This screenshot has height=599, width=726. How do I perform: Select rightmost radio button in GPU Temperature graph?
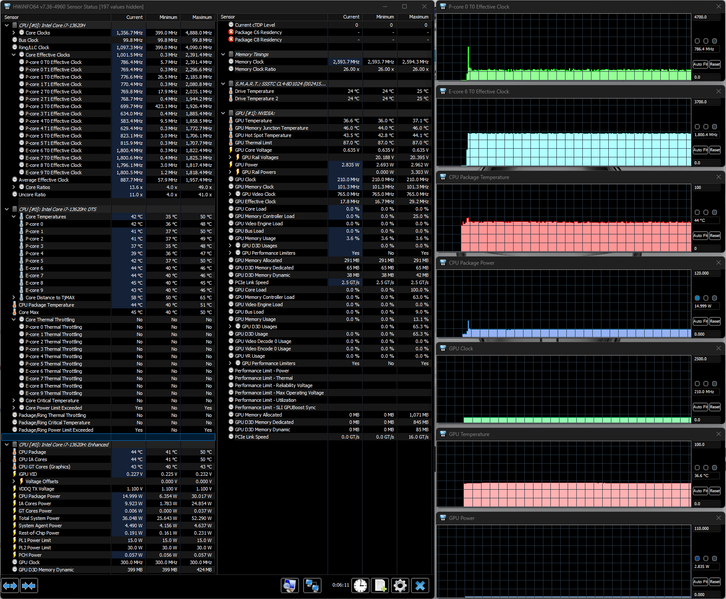714,468
